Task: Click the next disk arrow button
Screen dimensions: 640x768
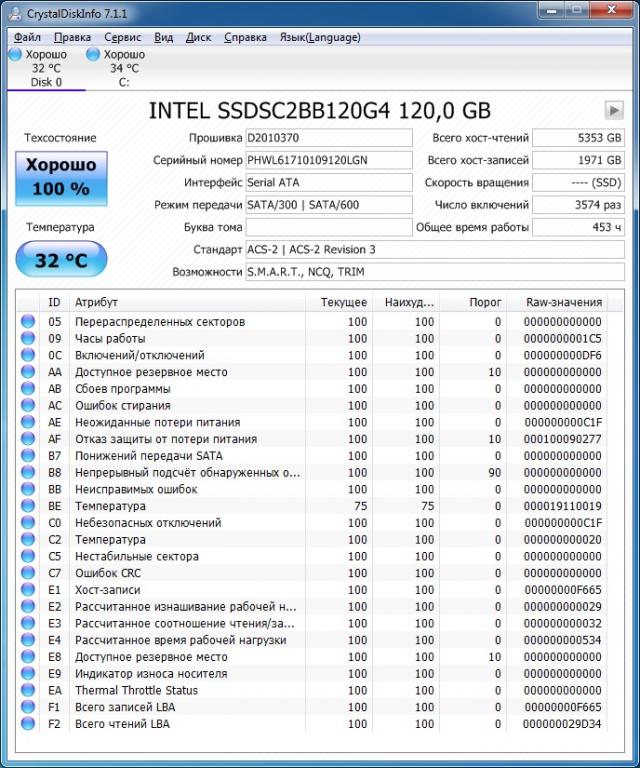Action: point(614,110)
